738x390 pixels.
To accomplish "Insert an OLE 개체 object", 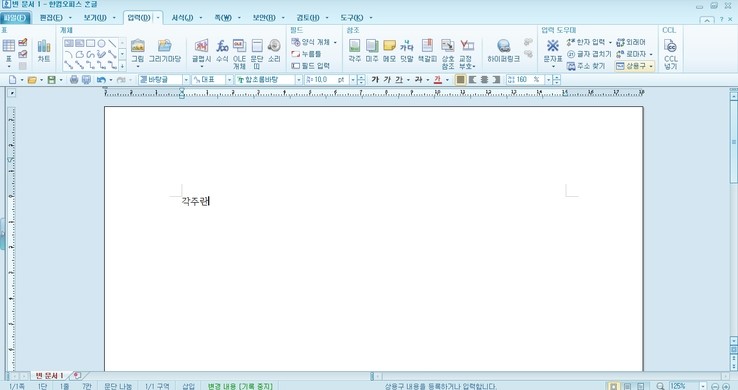I will [x=239, y=54].
